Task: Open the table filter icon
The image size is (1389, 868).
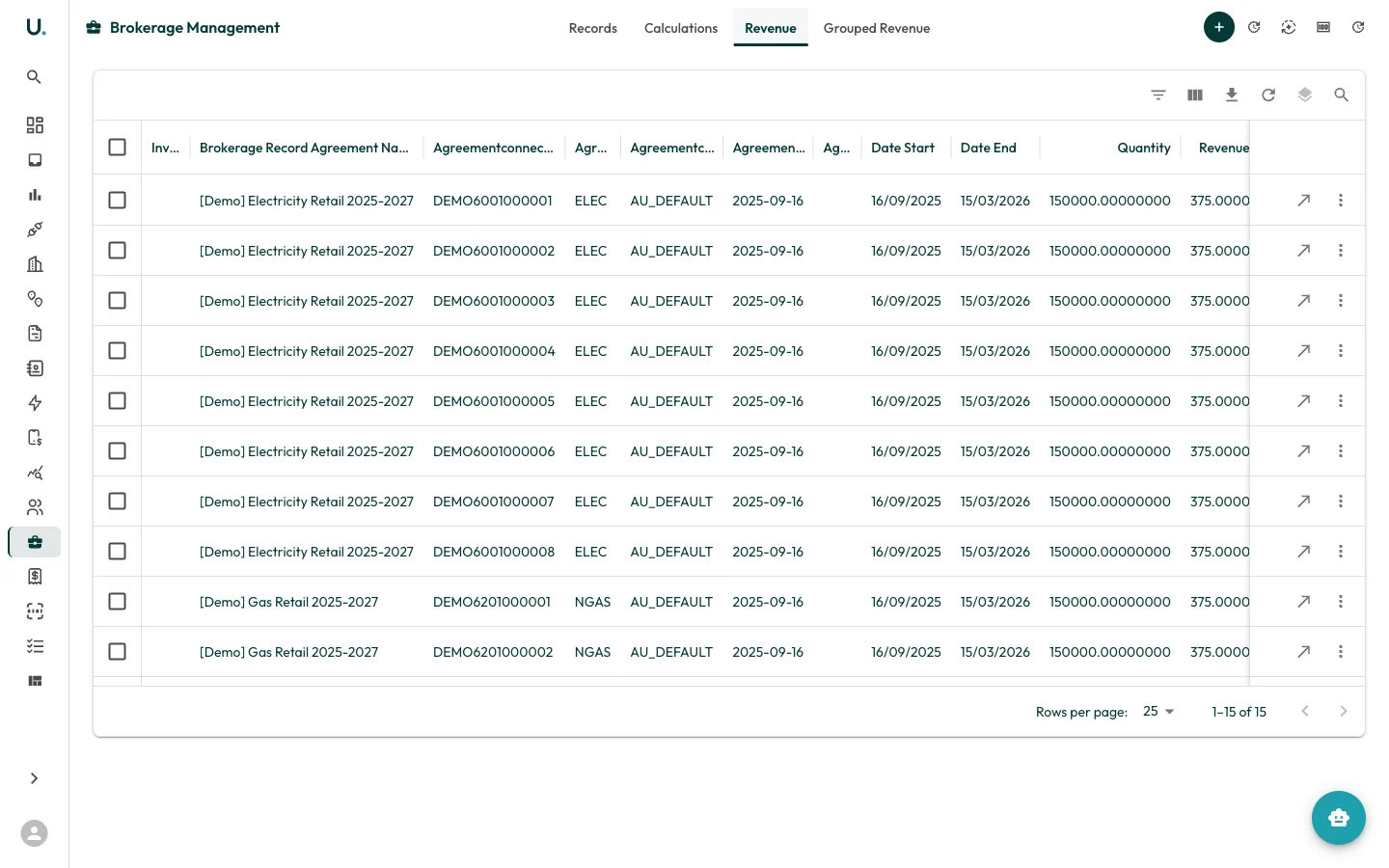Action: click(x=1158, y=95)
